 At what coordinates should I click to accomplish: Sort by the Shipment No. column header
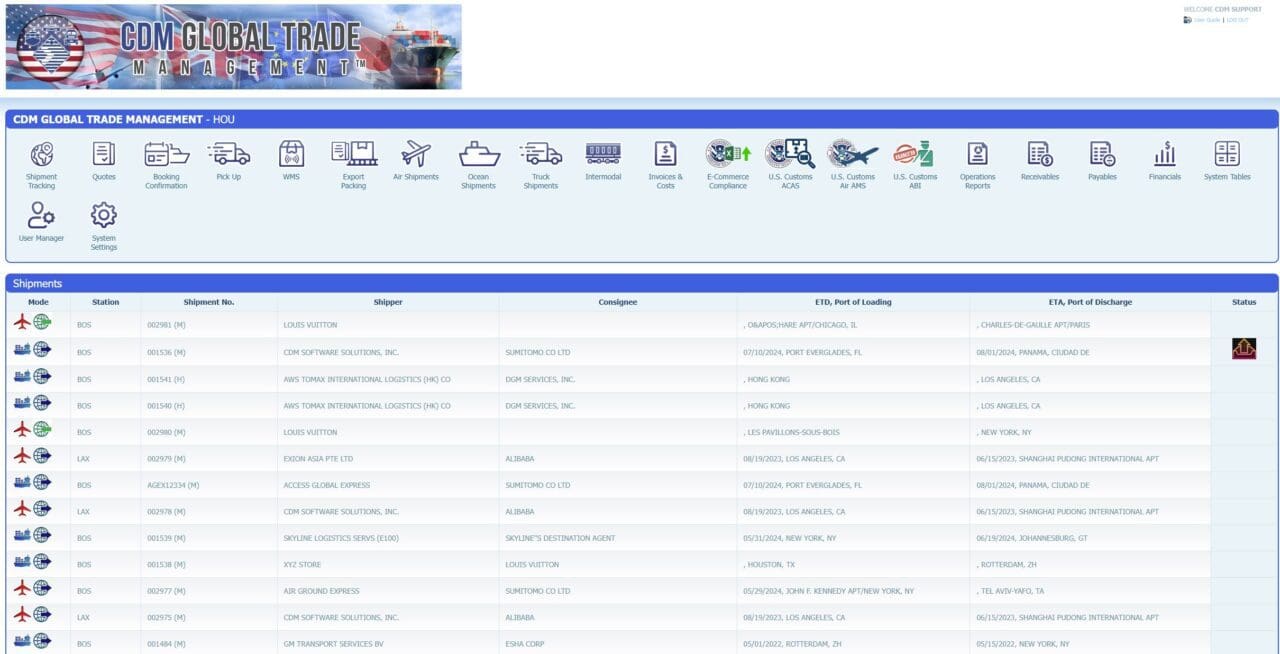point(209,302)
